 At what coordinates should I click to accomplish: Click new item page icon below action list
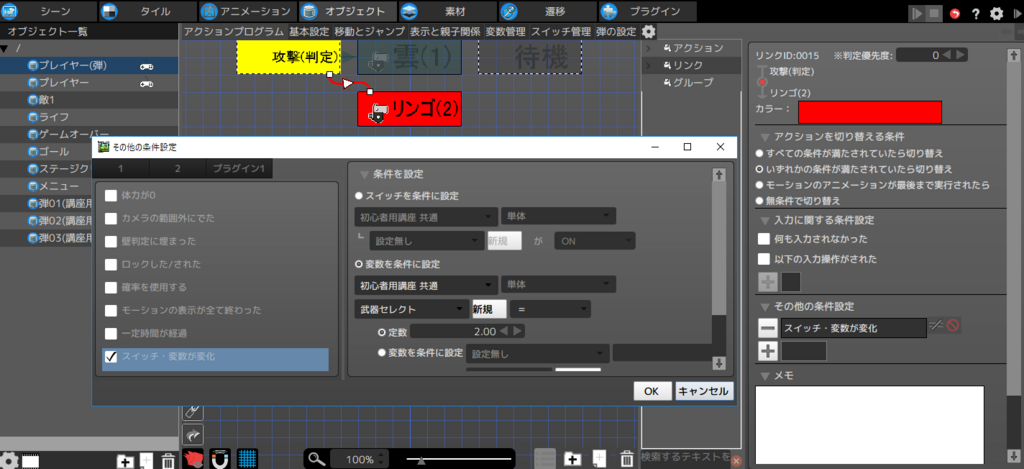(600, 459)
